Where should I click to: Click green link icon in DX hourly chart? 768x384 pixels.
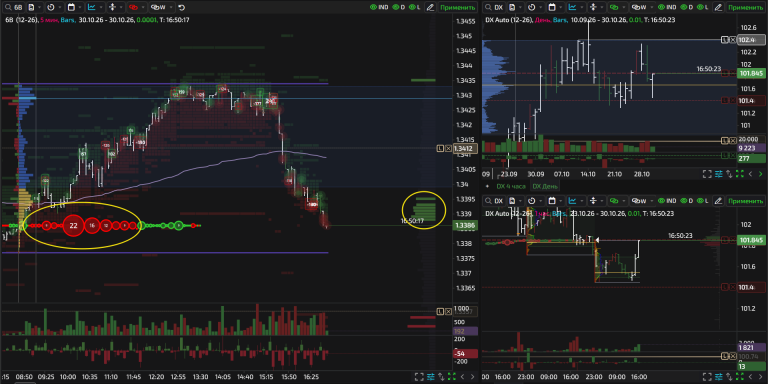pos(614,201)
